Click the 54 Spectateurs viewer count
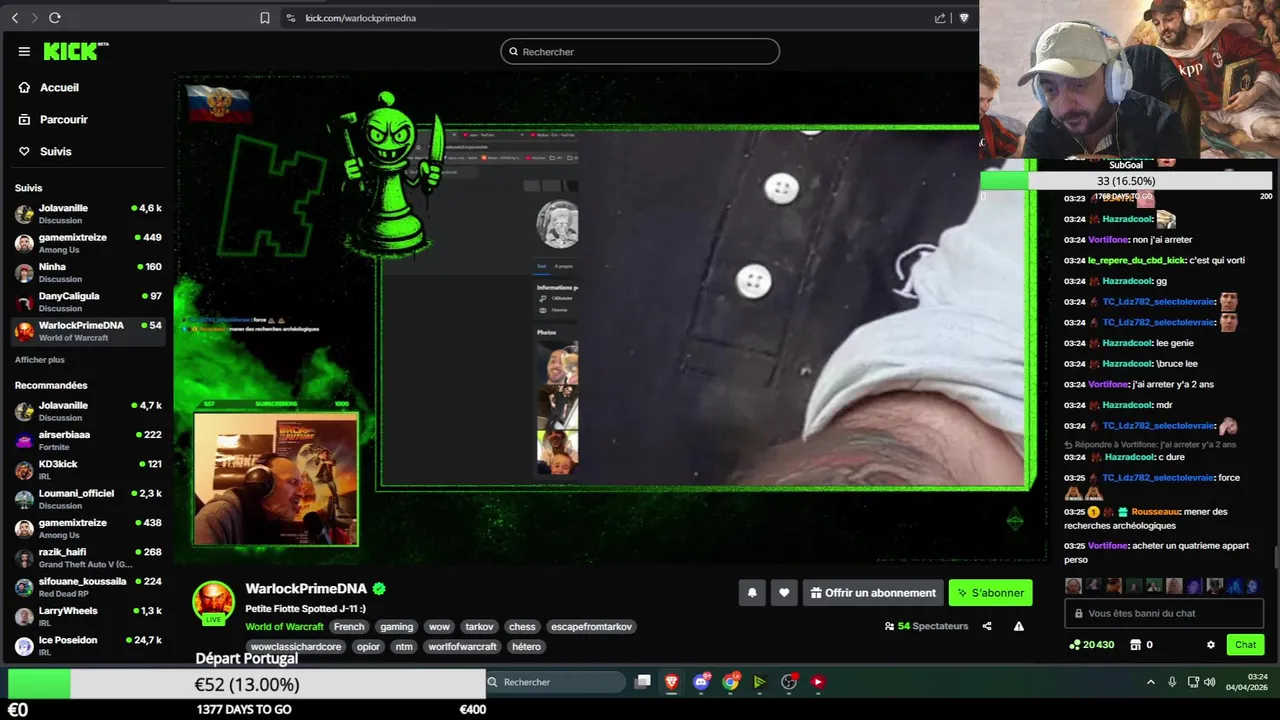 (x=927, y=626)
